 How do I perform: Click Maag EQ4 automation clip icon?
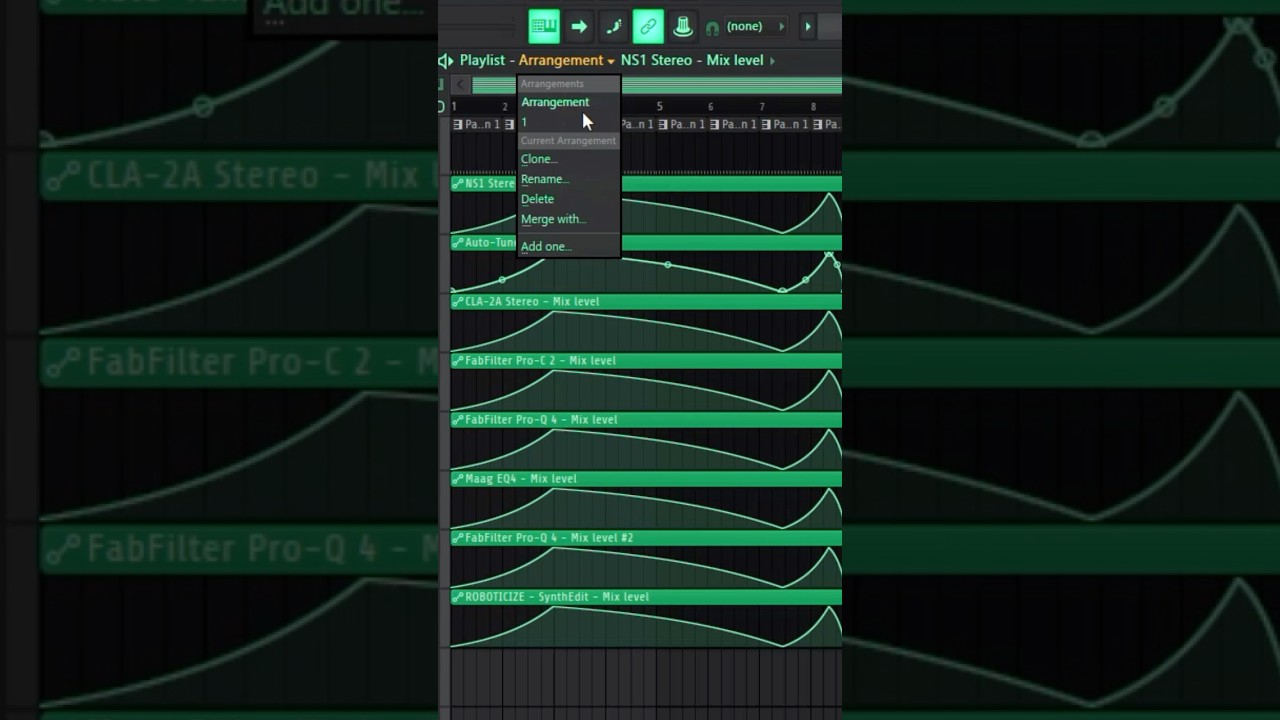(x=458, y=479)
